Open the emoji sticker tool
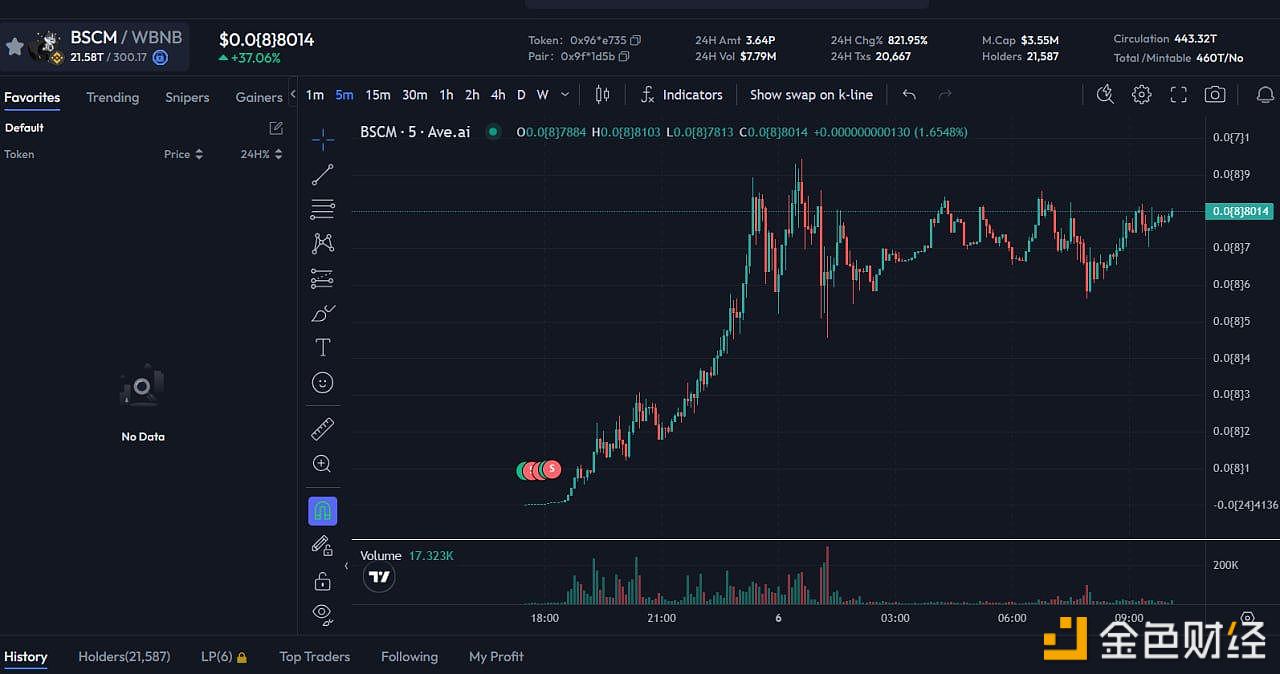1280x674 pixels. pos(322,383)
